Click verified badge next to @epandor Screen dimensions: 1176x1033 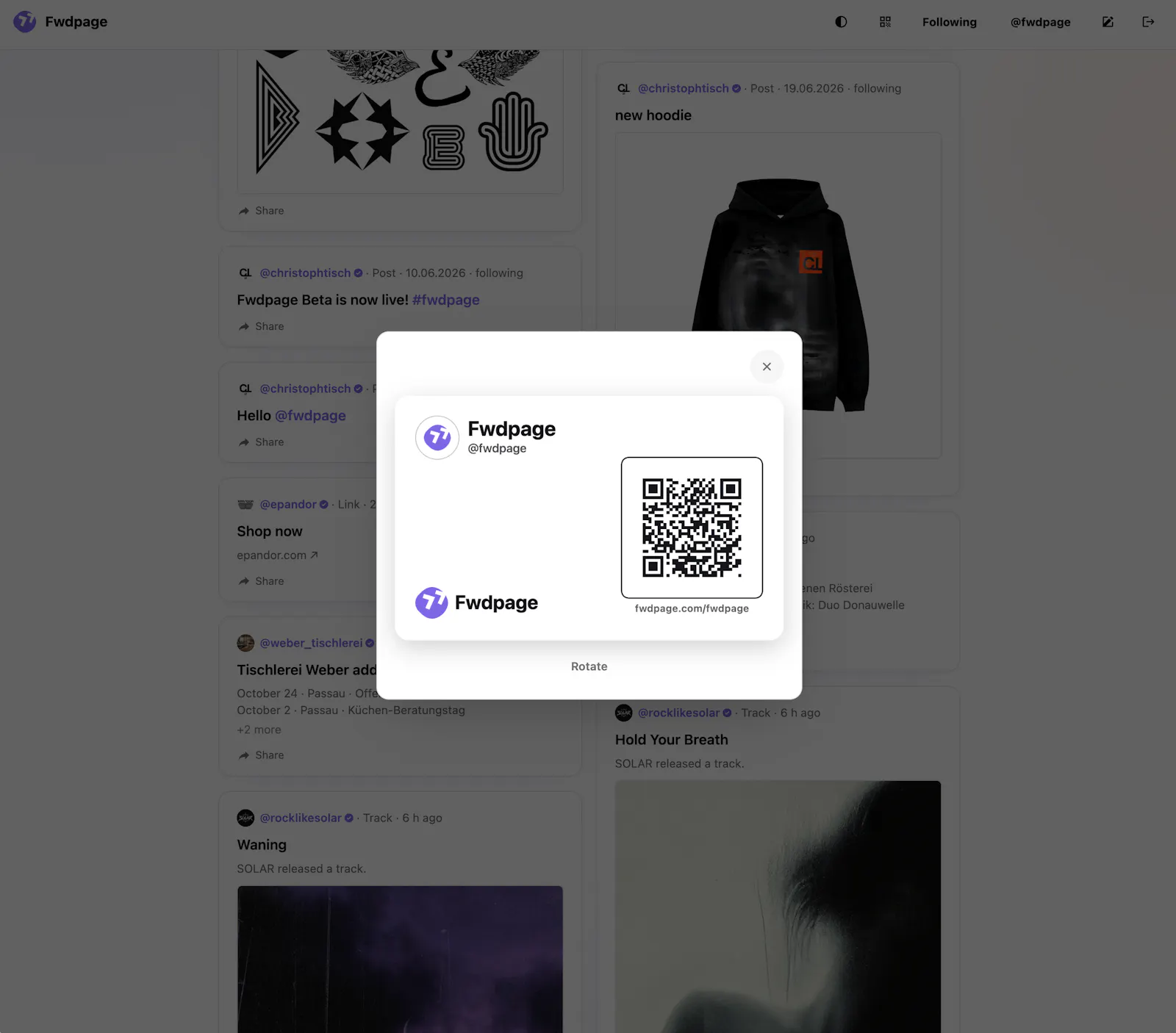pyautogui.click(x=324, y=504)
